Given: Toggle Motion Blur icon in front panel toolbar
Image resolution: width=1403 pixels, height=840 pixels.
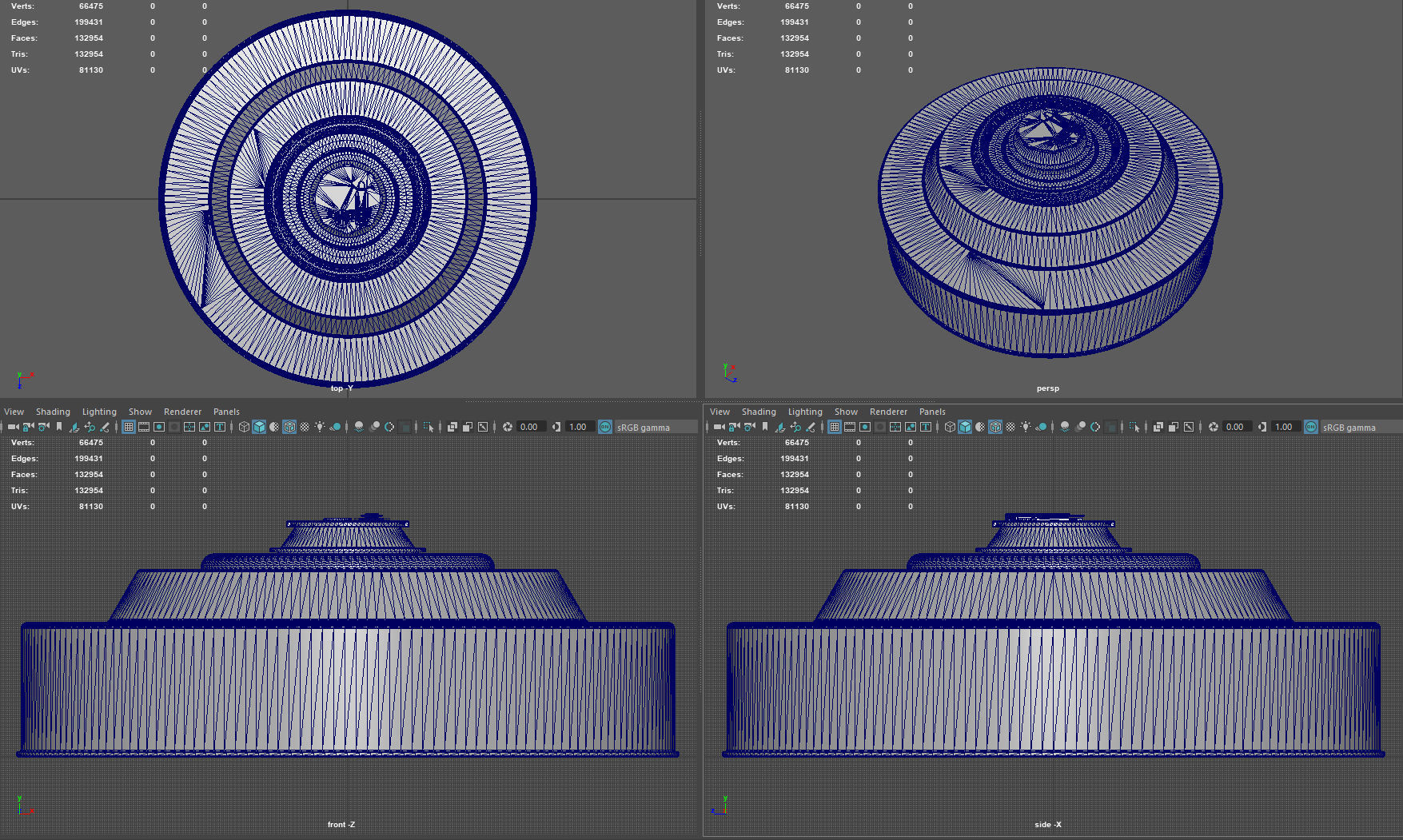Looking at the screenshot, I should 374,427.
